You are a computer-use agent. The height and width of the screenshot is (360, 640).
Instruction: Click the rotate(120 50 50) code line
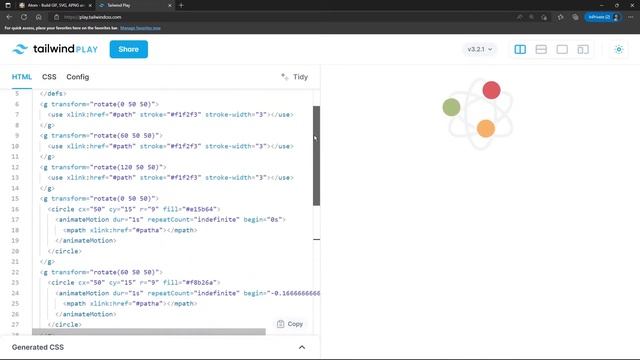point(103,167)
